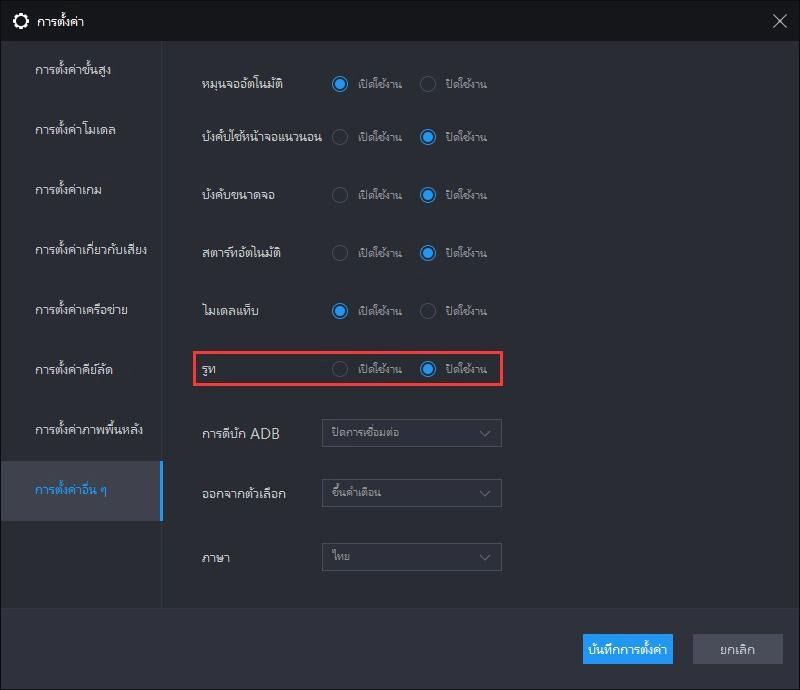
Task: Disable the model tab option
Action: pyautogui.click(x=428, y=310)
